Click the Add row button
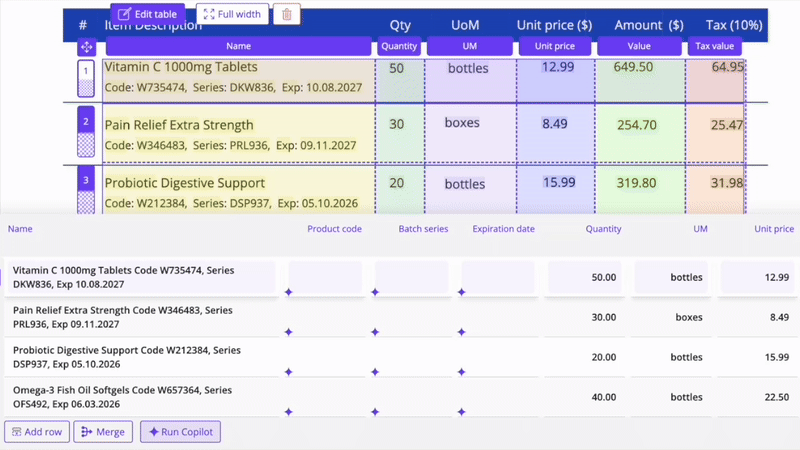800x450 pixels. pos(37,432)
